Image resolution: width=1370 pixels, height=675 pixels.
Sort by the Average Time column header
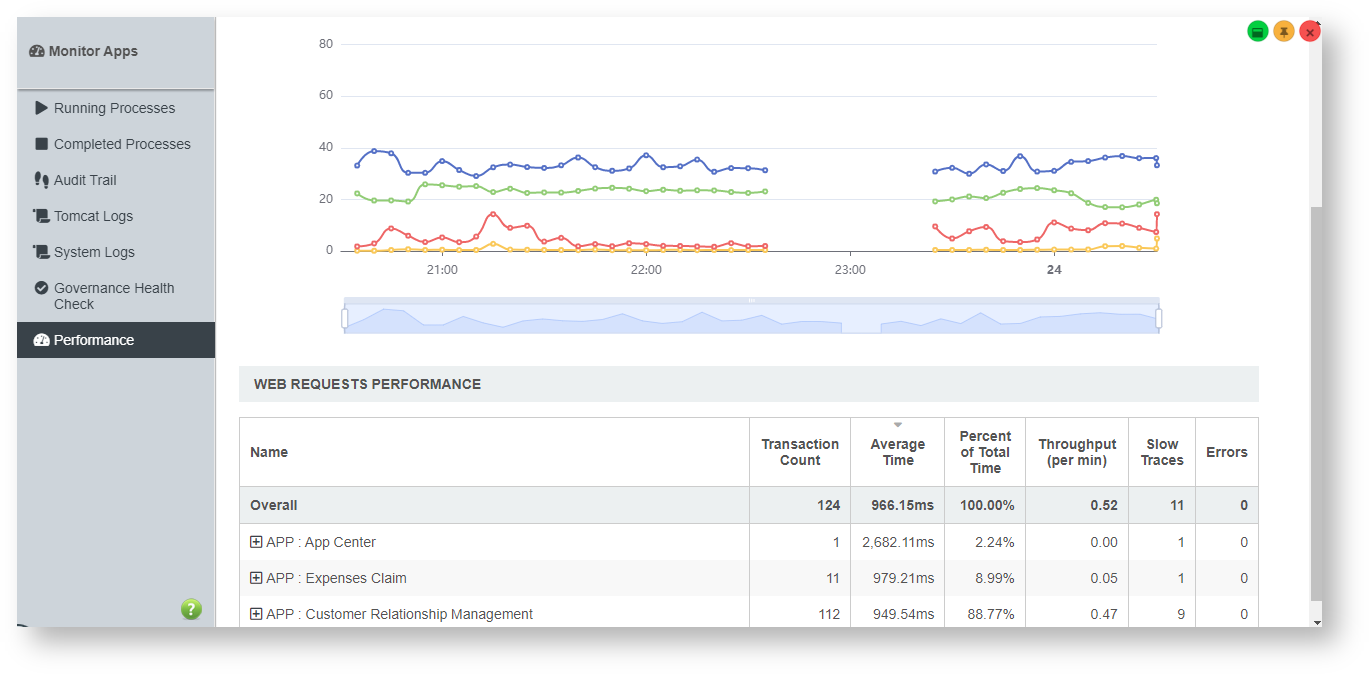point(897,452)
